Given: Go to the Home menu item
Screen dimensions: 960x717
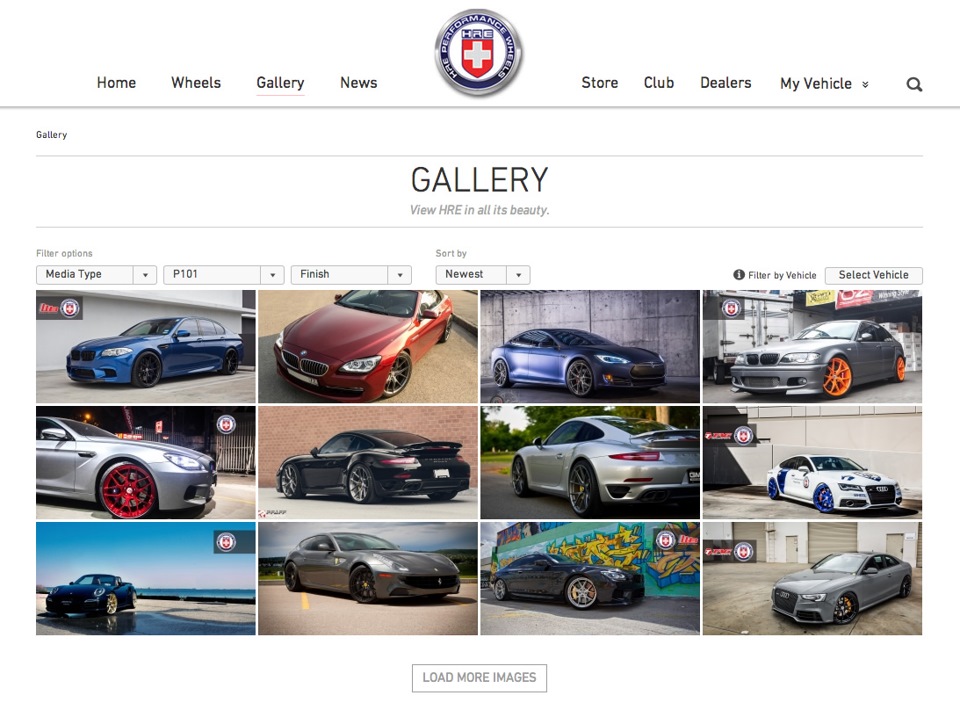Looking at the screenshot, I should 116,83.
